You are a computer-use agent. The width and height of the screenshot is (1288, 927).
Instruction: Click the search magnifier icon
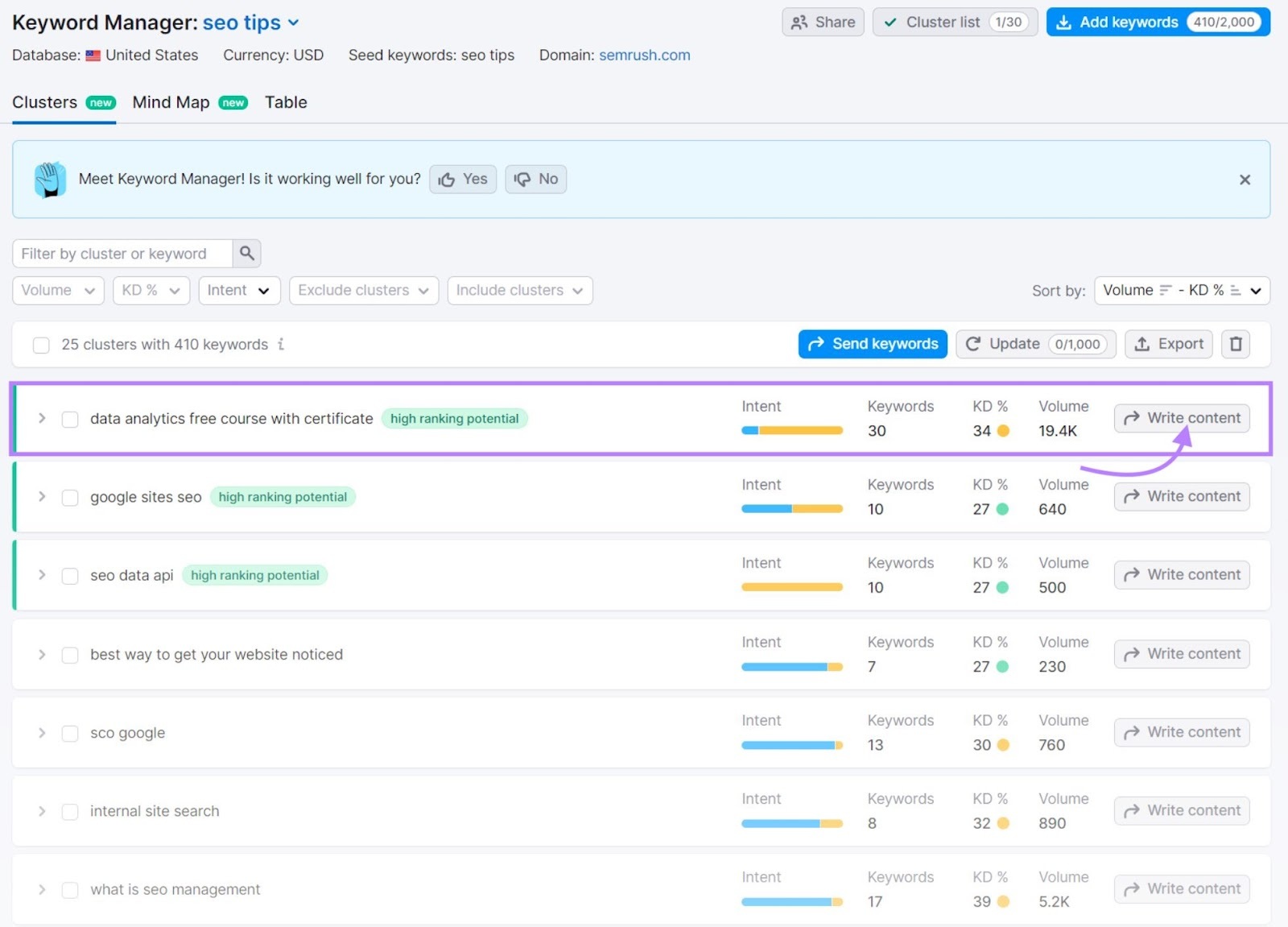247,253
